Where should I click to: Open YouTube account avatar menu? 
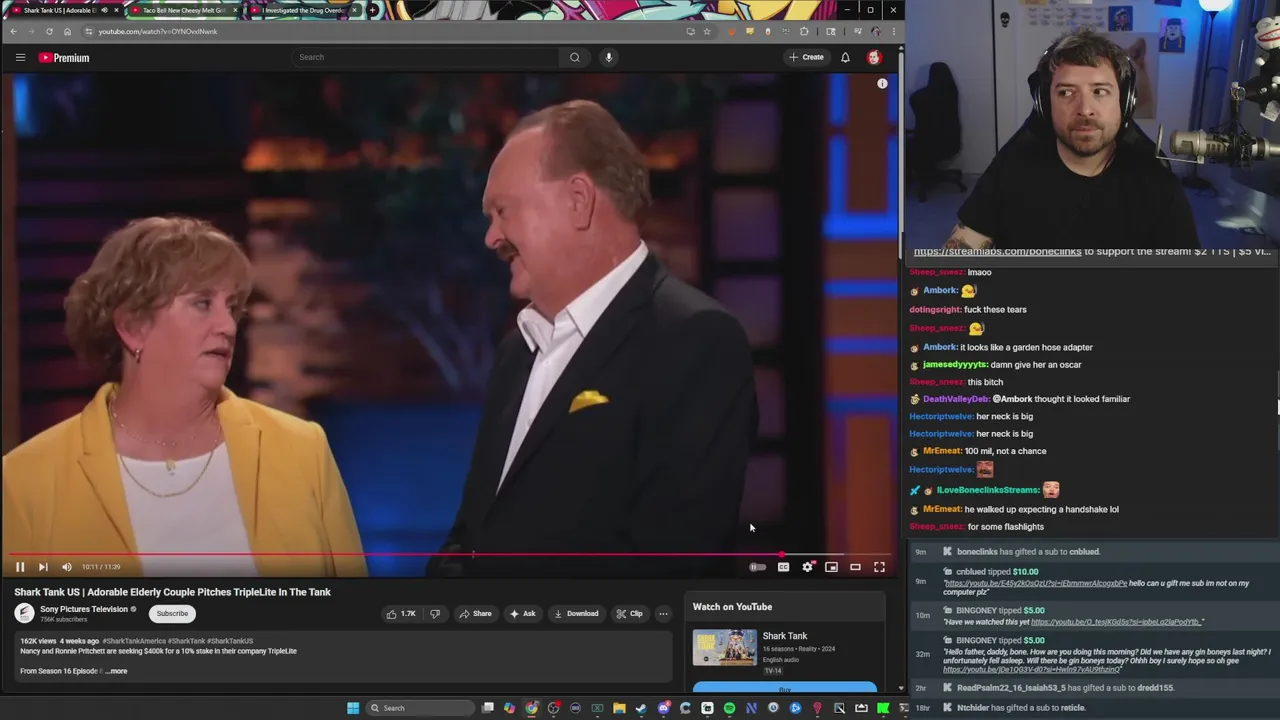[x=874, y=57]
